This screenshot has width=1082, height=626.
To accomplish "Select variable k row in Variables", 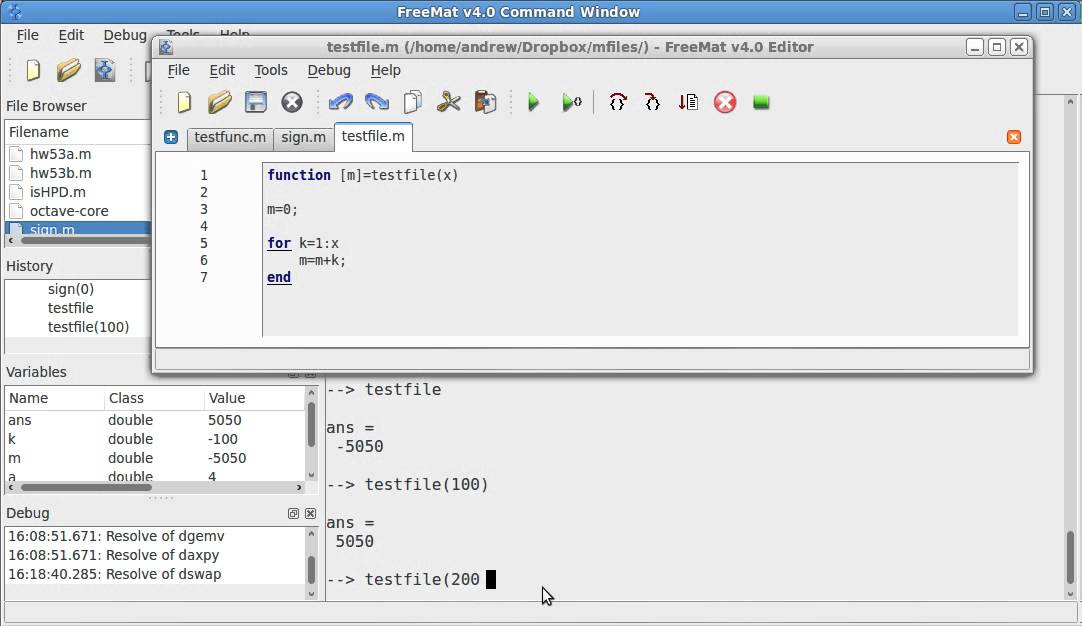I will coord(155,439).
